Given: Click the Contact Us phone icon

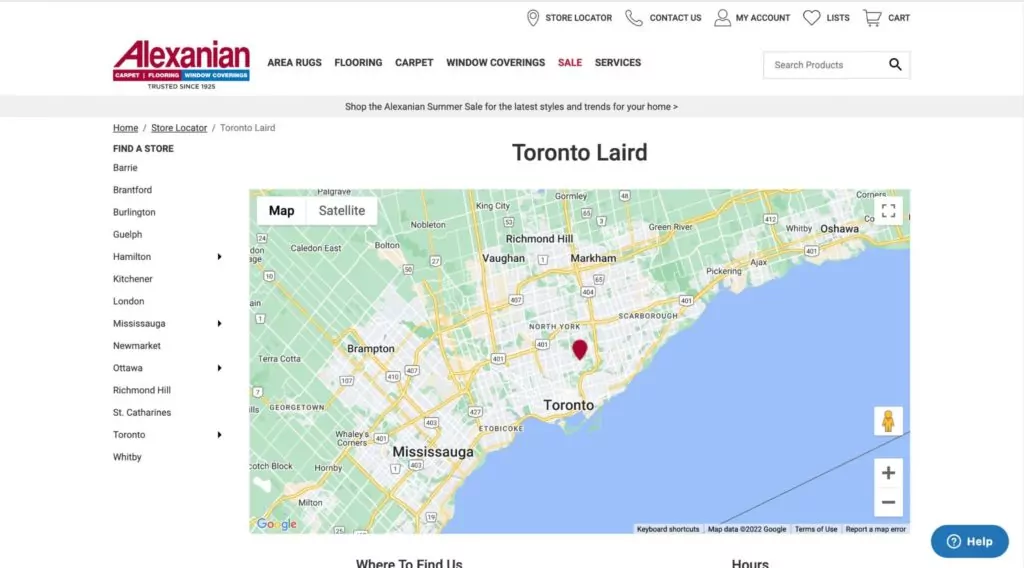Looking at the screenshot, I should (x=633, y=18).
